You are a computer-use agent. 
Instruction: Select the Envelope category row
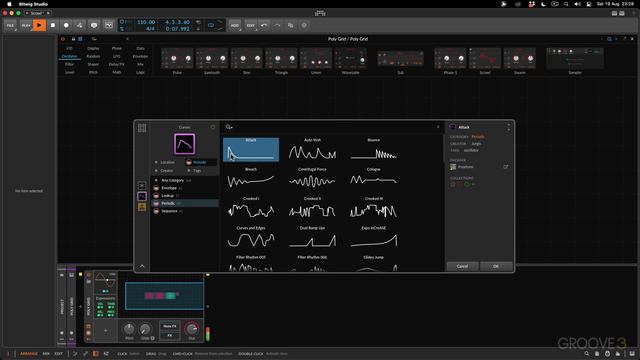pos(184,188)
